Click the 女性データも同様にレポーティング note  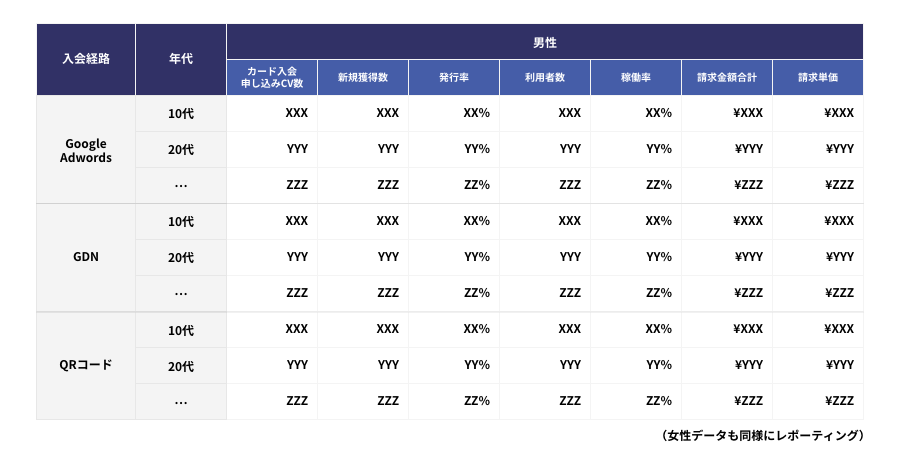click(762, 436)
